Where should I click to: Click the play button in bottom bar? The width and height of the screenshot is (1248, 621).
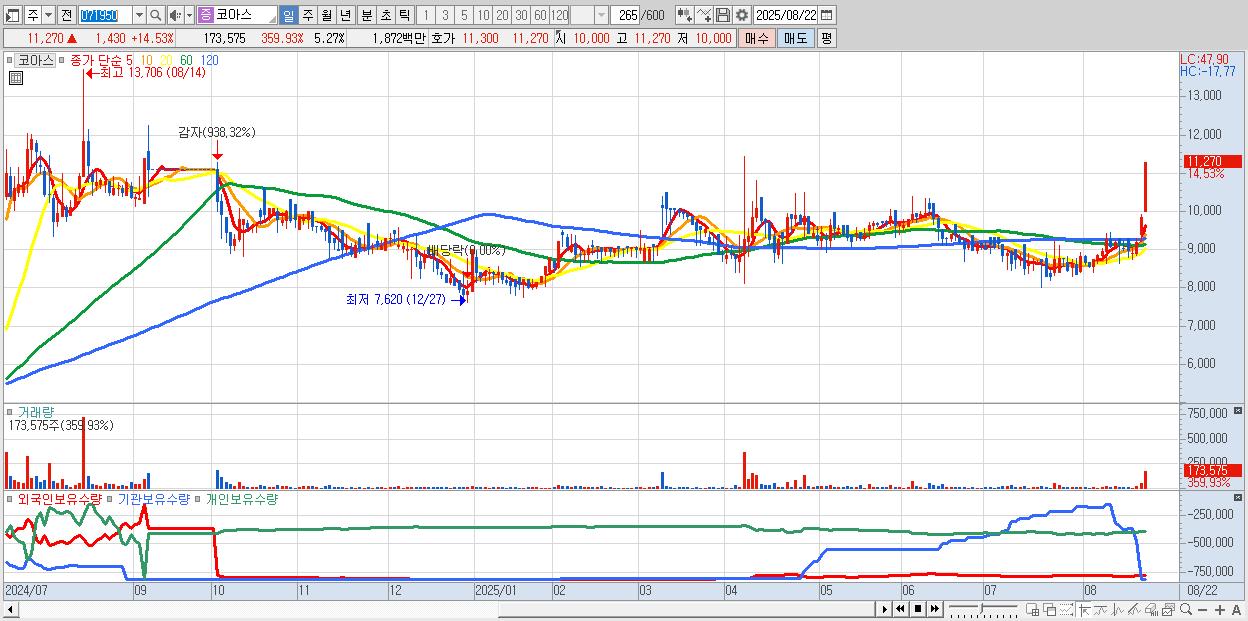click(x=885, y=609)
